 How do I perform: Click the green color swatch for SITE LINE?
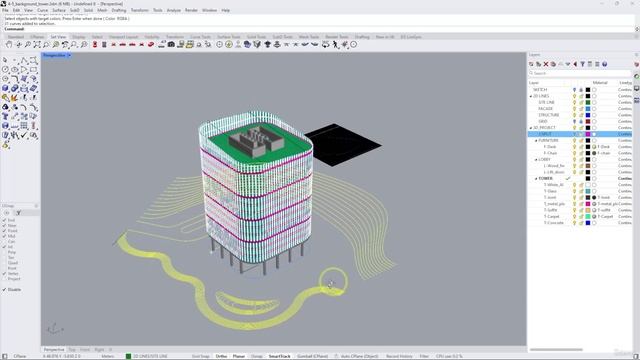pos(588,102)
